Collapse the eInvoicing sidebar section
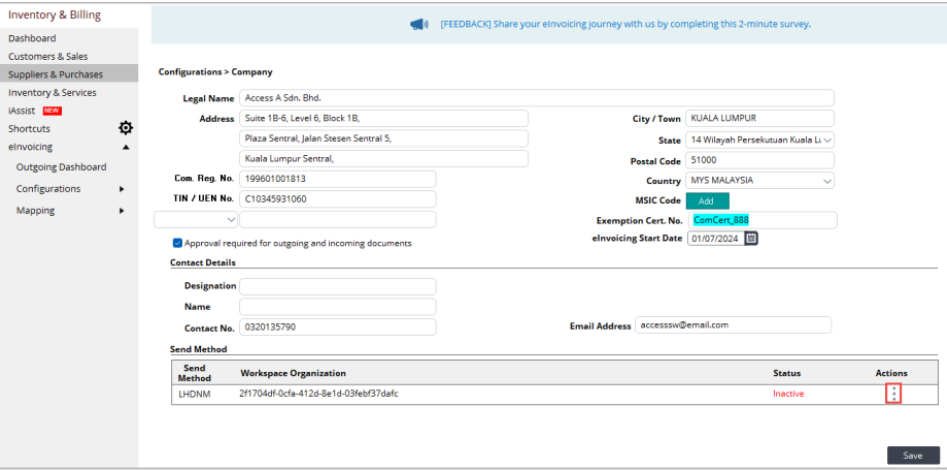The width and height of the screenshot is (947, 471). tap(126, 147)
